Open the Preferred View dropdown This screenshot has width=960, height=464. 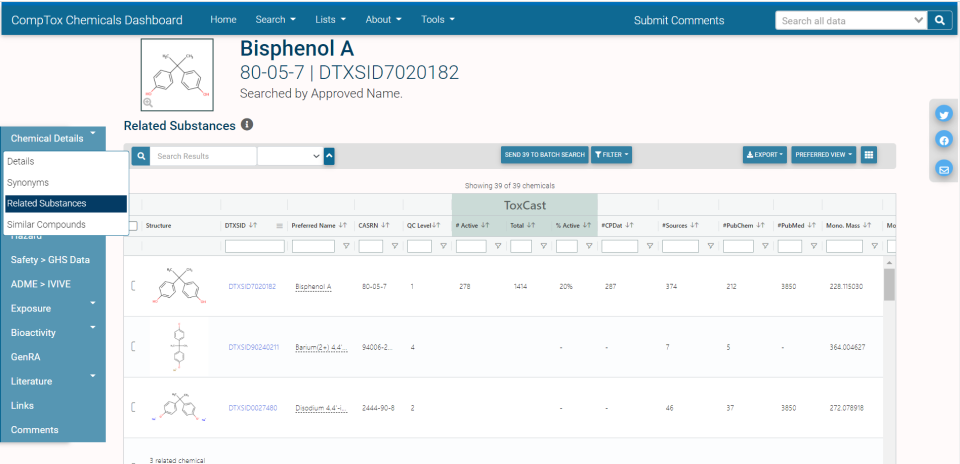click(823, 155)
